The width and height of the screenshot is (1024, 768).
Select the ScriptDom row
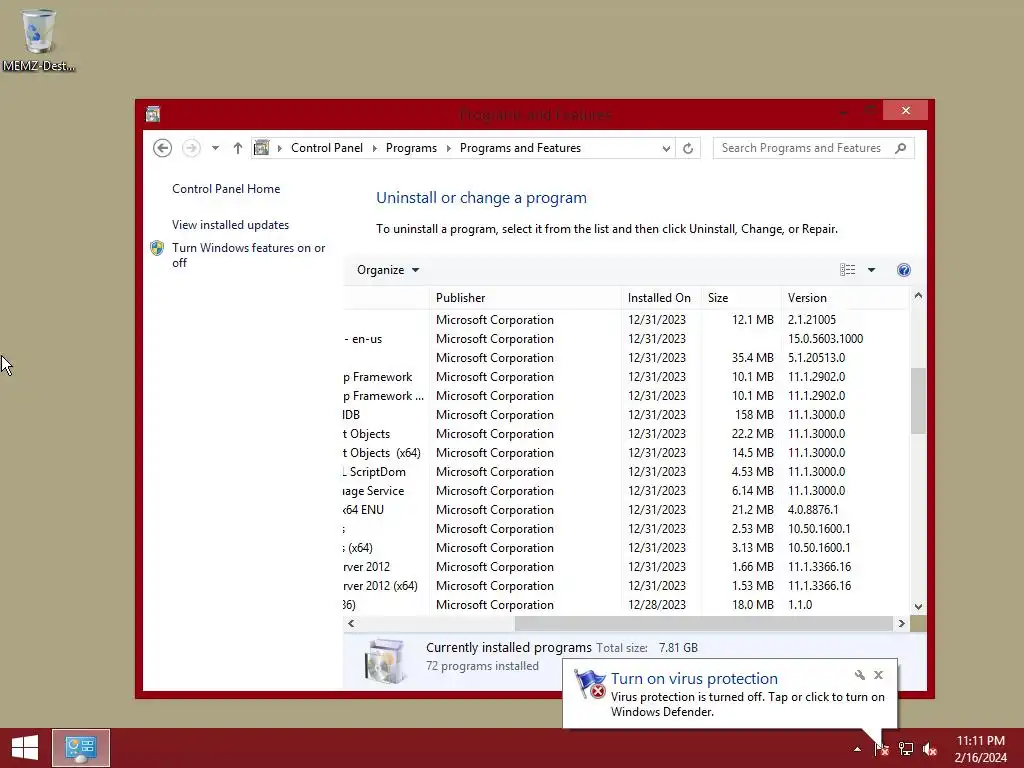[626, 472]
